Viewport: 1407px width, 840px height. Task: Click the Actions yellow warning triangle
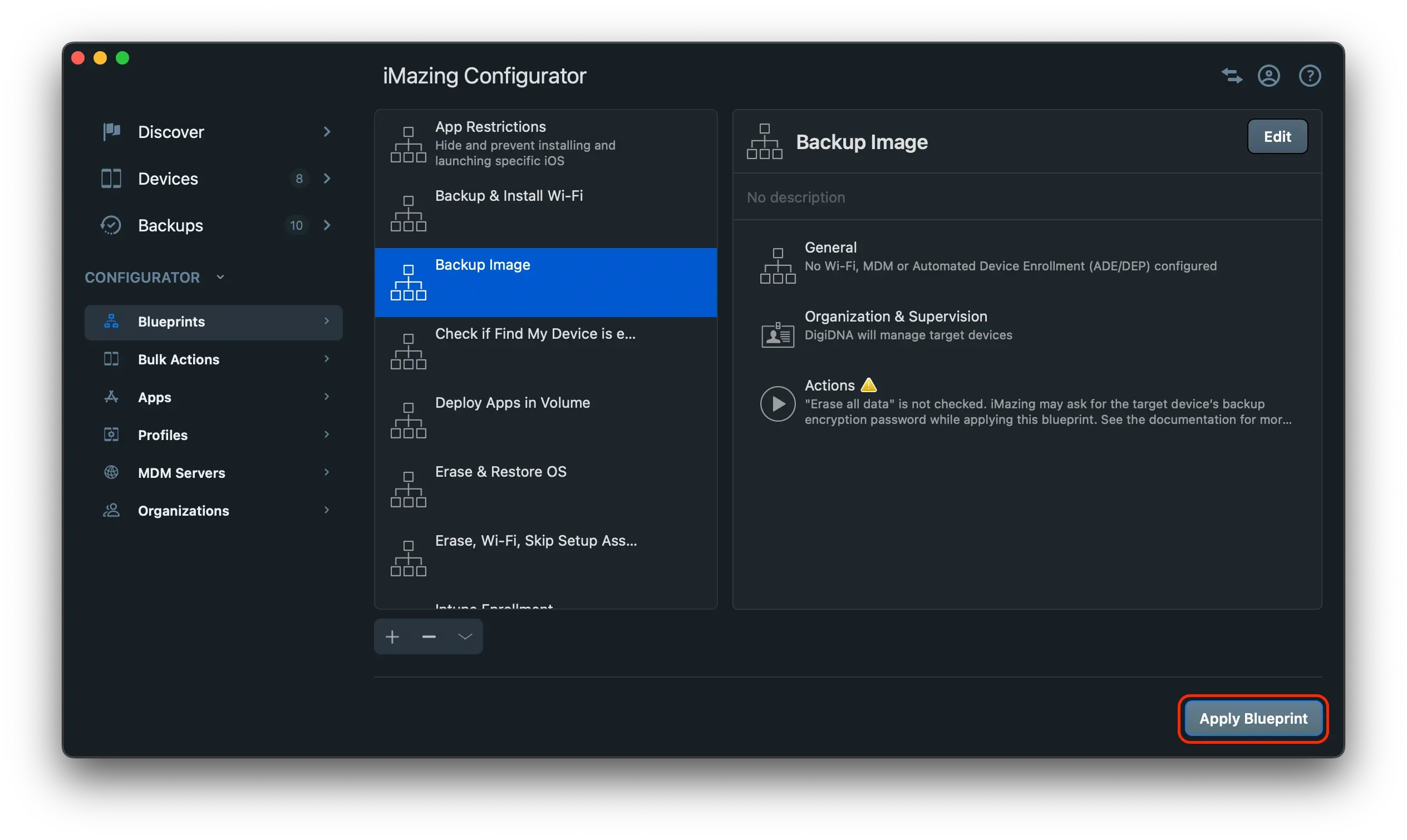(869, 386)
